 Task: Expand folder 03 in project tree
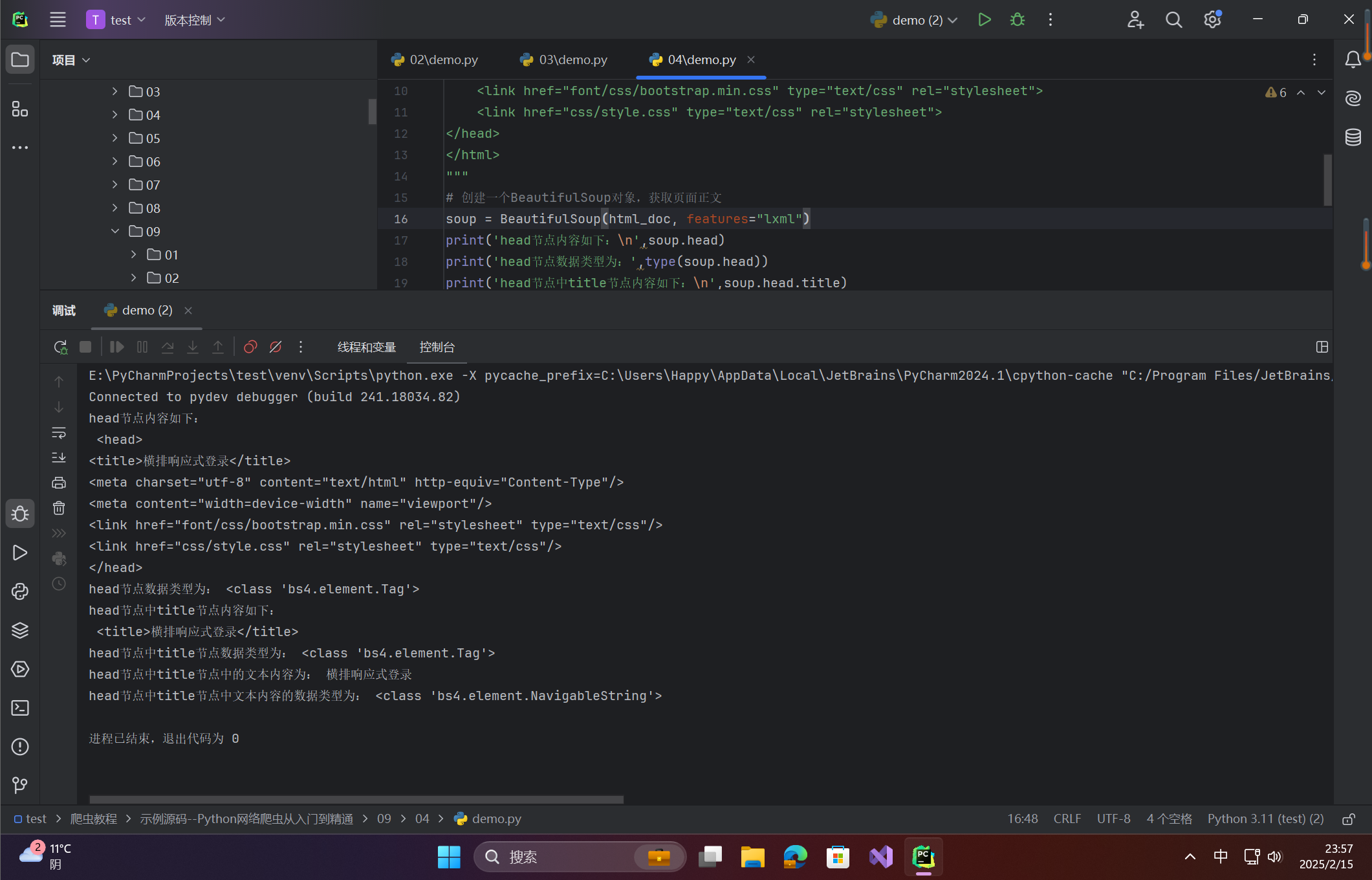[x=114, y=92]
